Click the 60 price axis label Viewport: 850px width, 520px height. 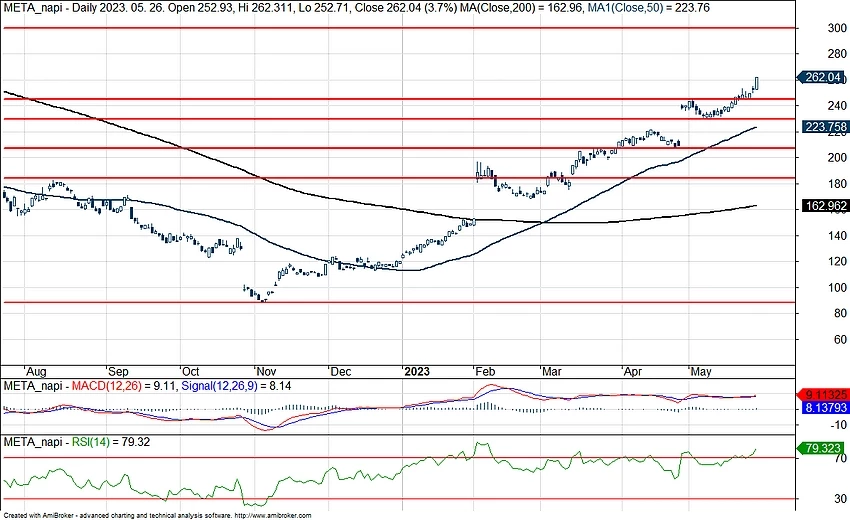840,339
